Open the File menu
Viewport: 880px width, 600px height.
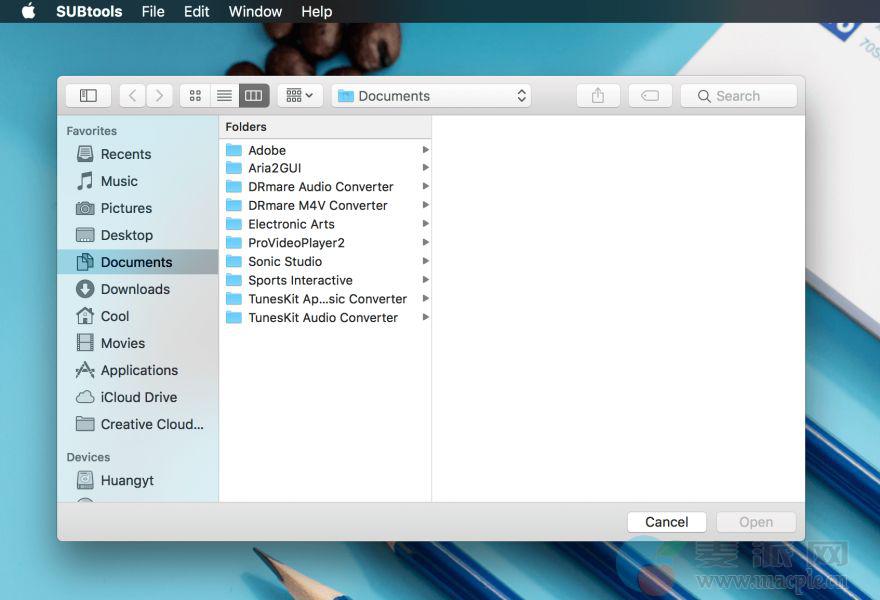(x=153, y=12)
